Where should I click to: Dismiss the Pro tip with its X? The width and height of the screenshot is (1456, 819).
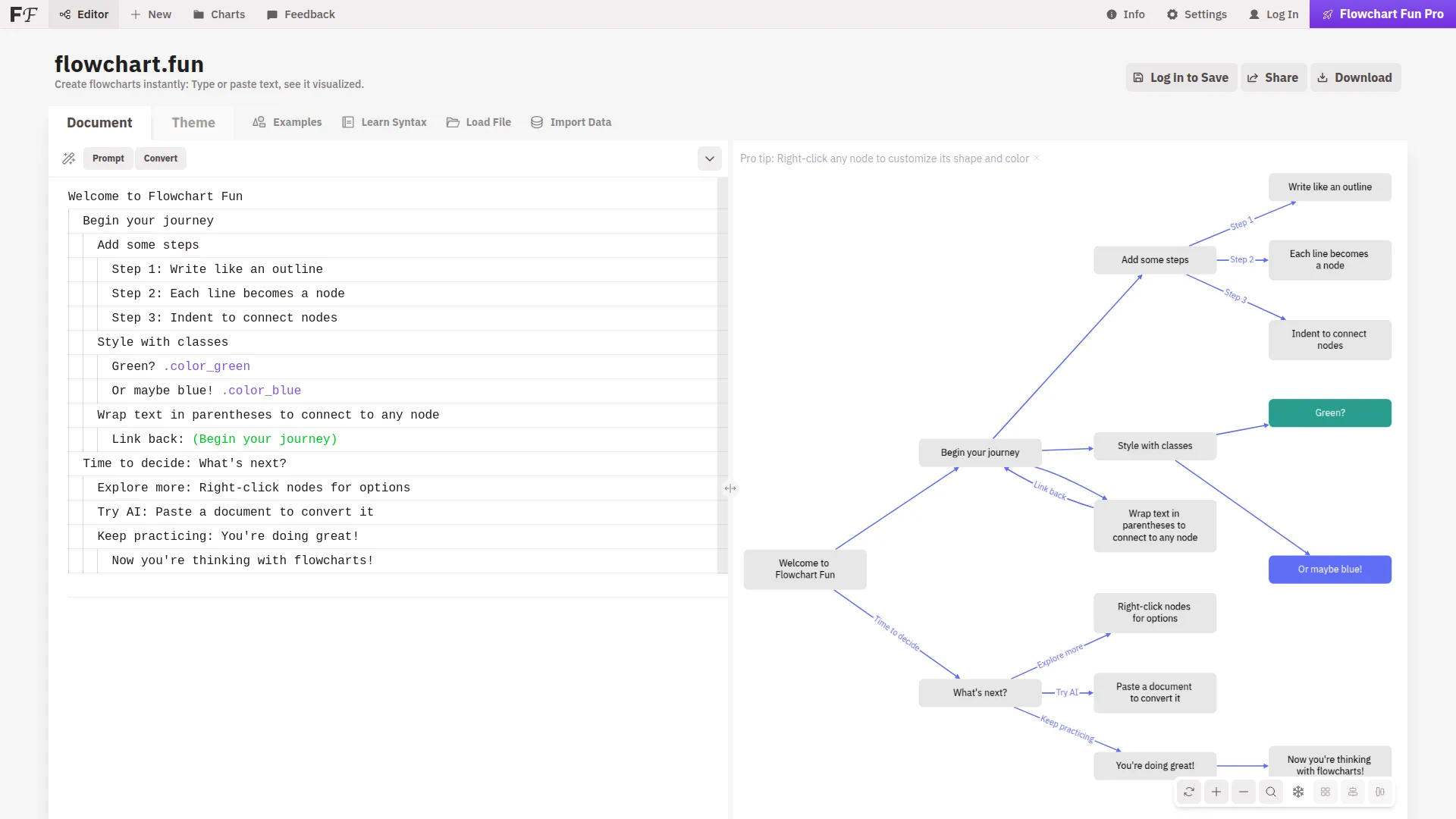point(1036,158)
